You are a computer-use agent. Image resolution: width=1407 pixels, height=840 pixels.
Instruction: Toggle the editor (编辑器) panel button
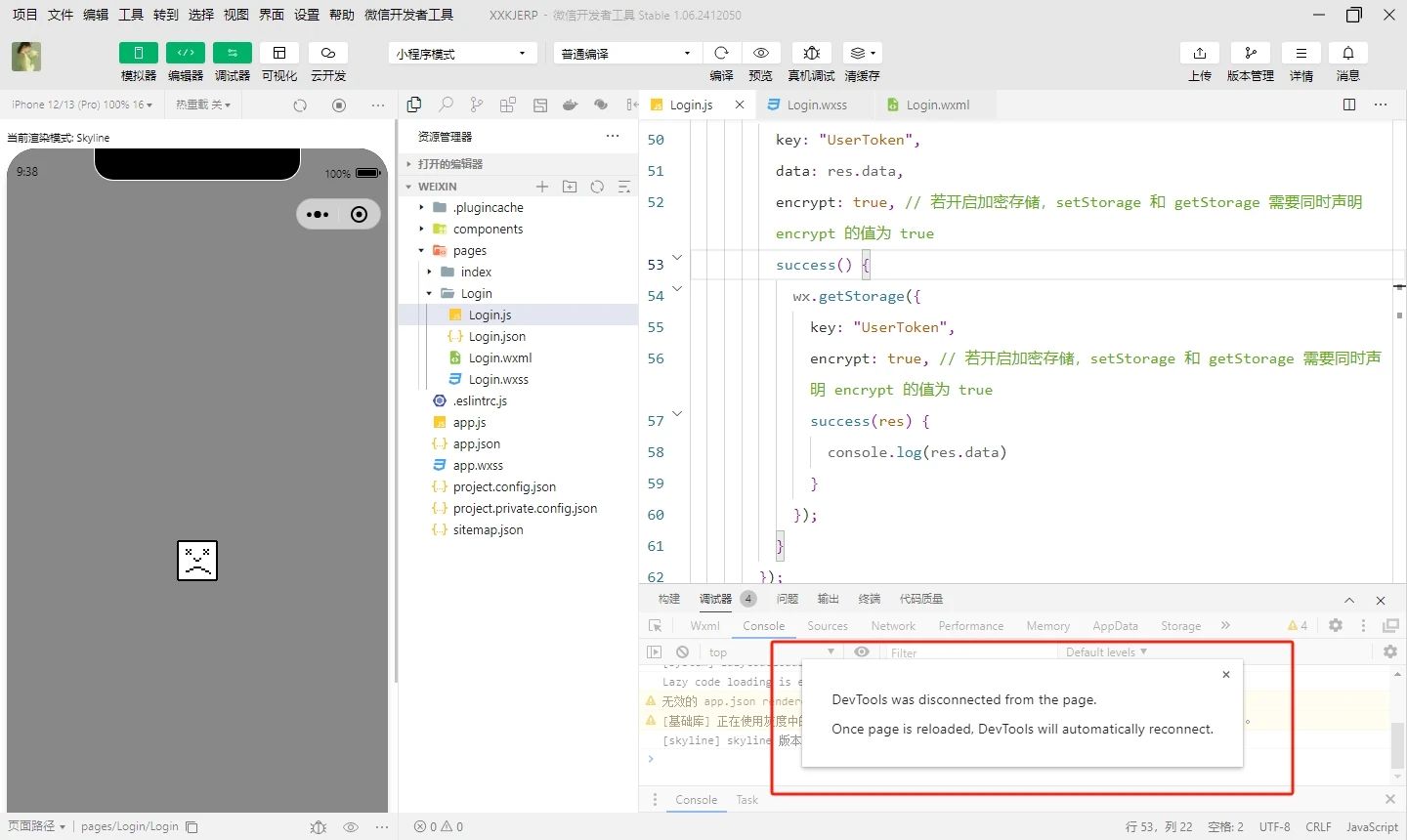tap(185, 53)
